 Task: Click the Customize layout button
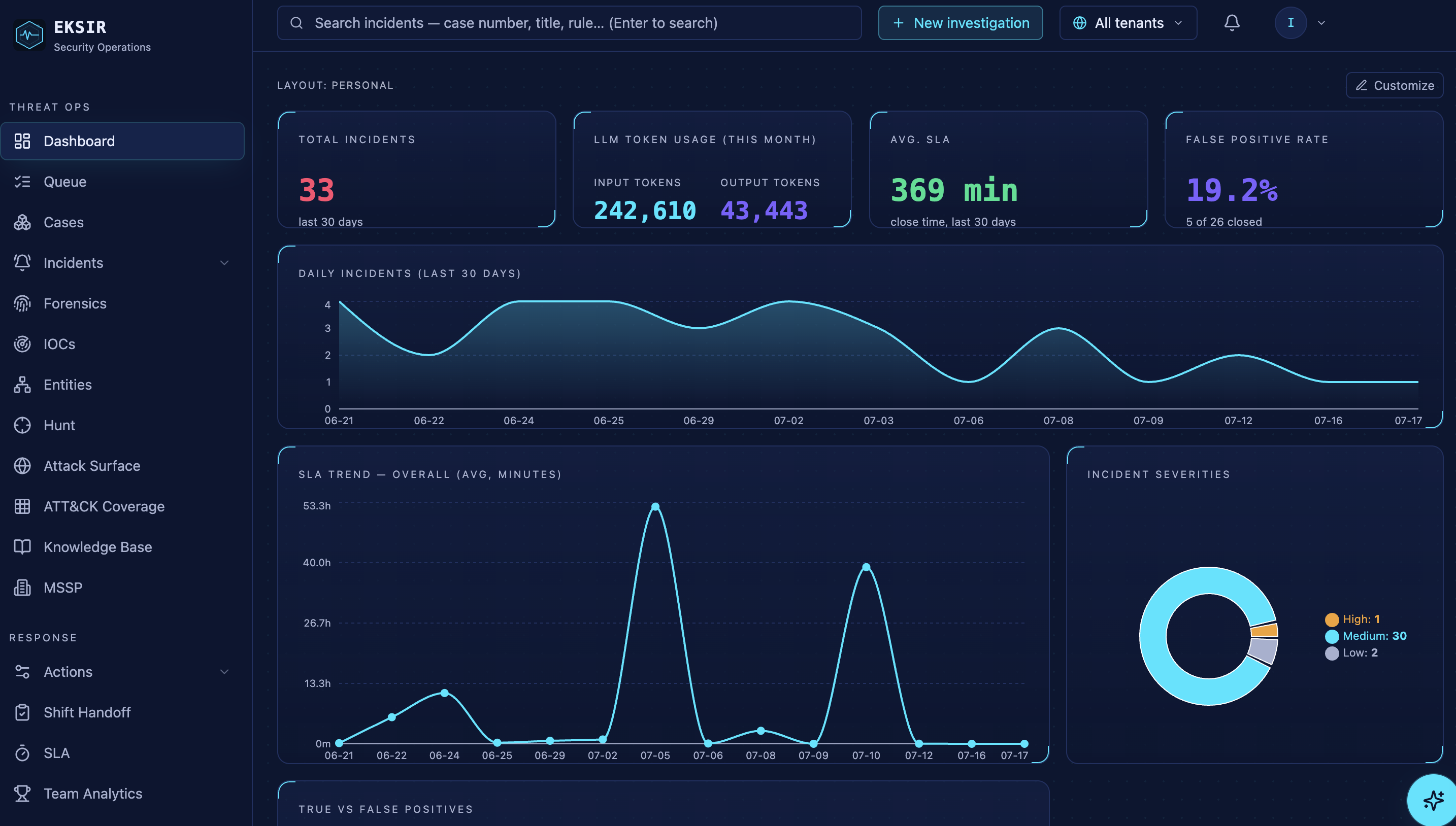pos(1394,86)
